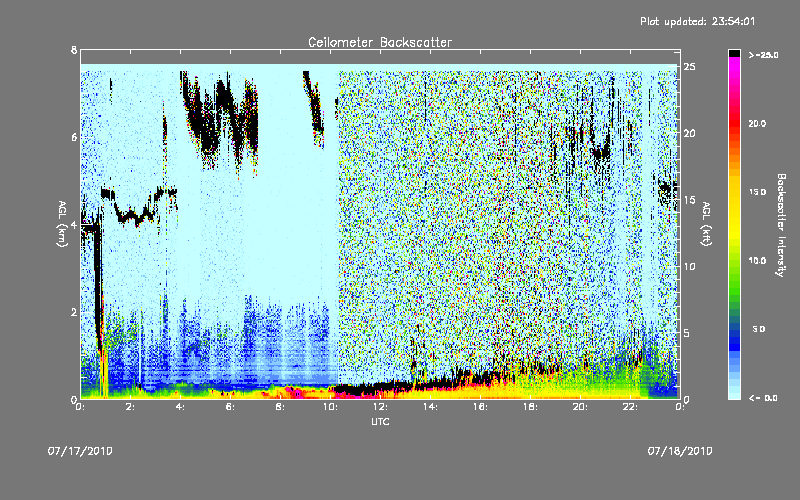Click the '8:' hour tick on UTC axis
Screen dimensions: 800x500
pos(281,407)
